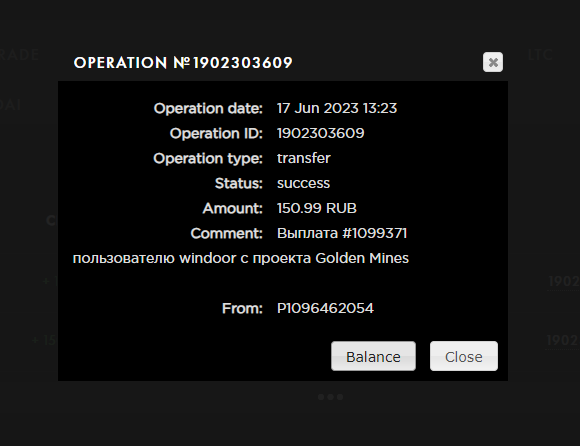The height and width of the screenshot is (446, 580).
Task: Select the operation date value 17 Jun 2023 13:23
Action: coord(337,108)
